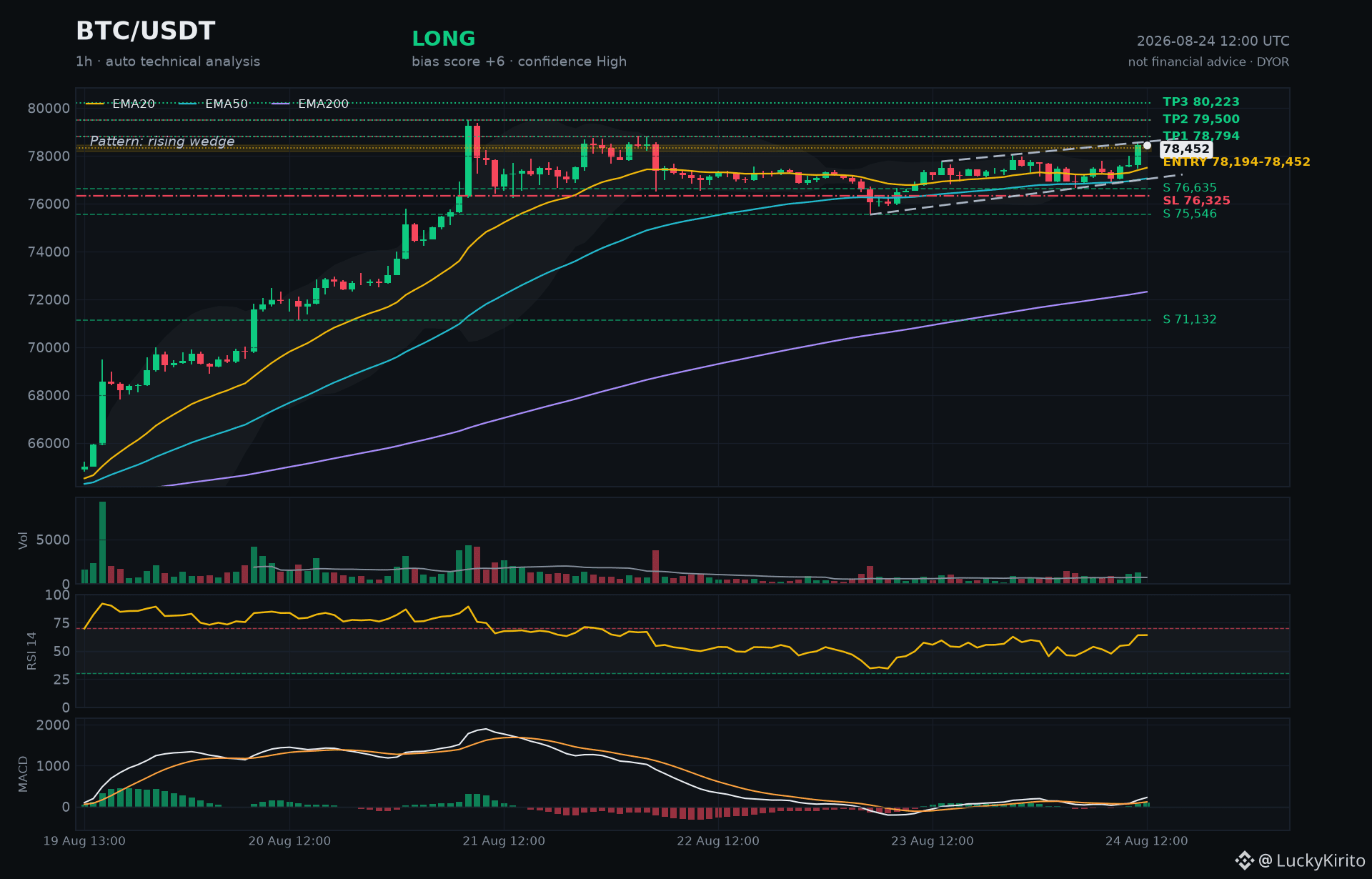1372x879 pixels.
Task: Click the 19 Aug 13:00 time label
Action: coord(84,841)
